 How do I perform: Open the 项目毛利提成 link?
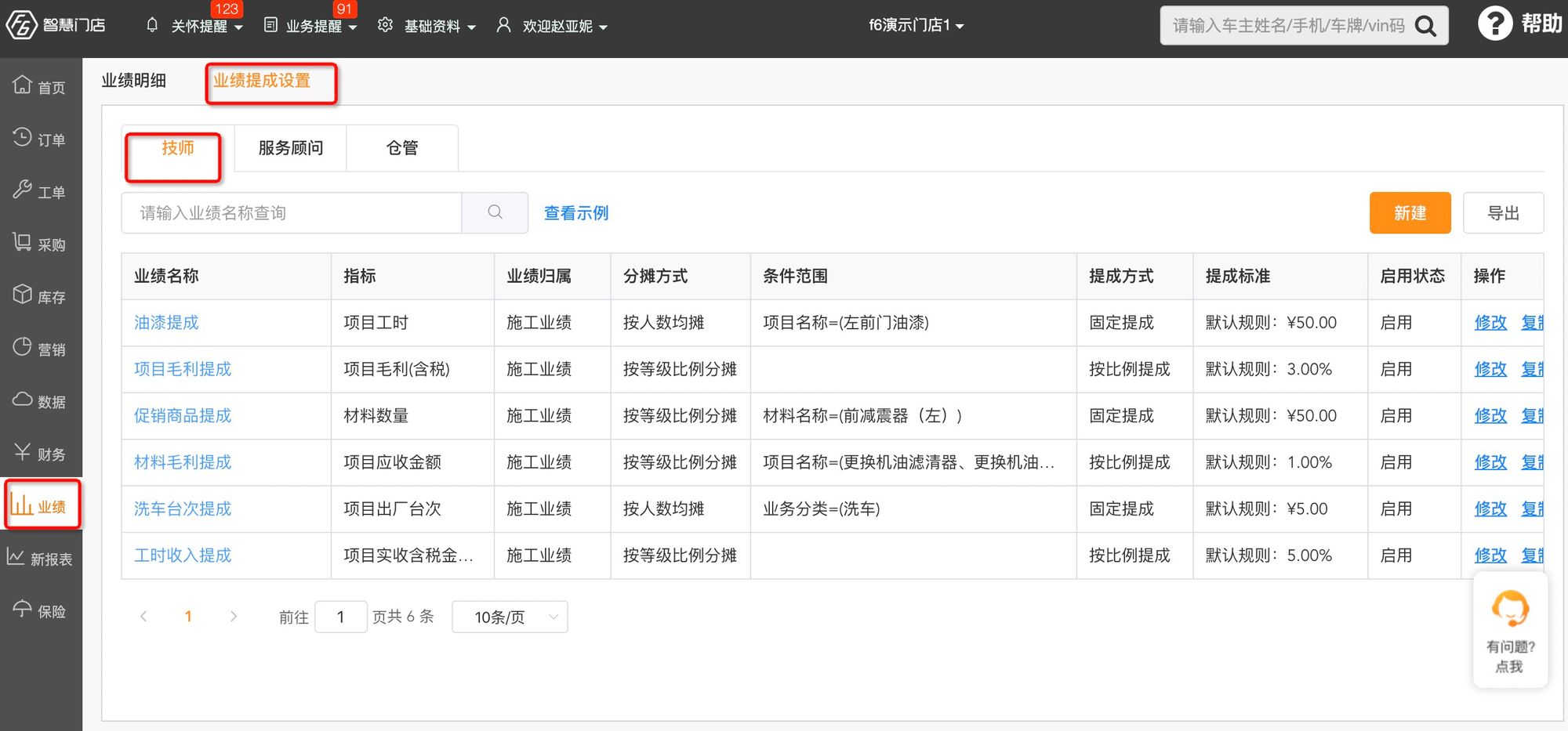pyautogui.click(x=183, y=368)
